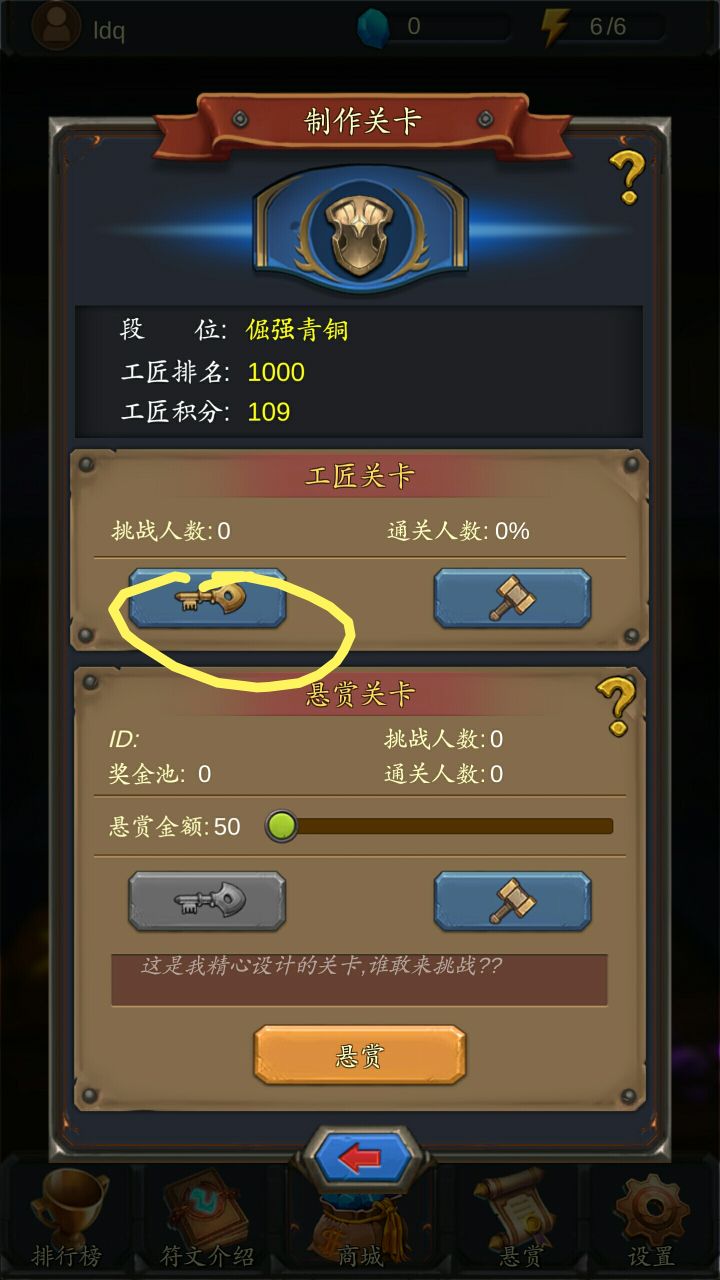
Task: Click the level description message text field
Action: [x=359, y=979]
